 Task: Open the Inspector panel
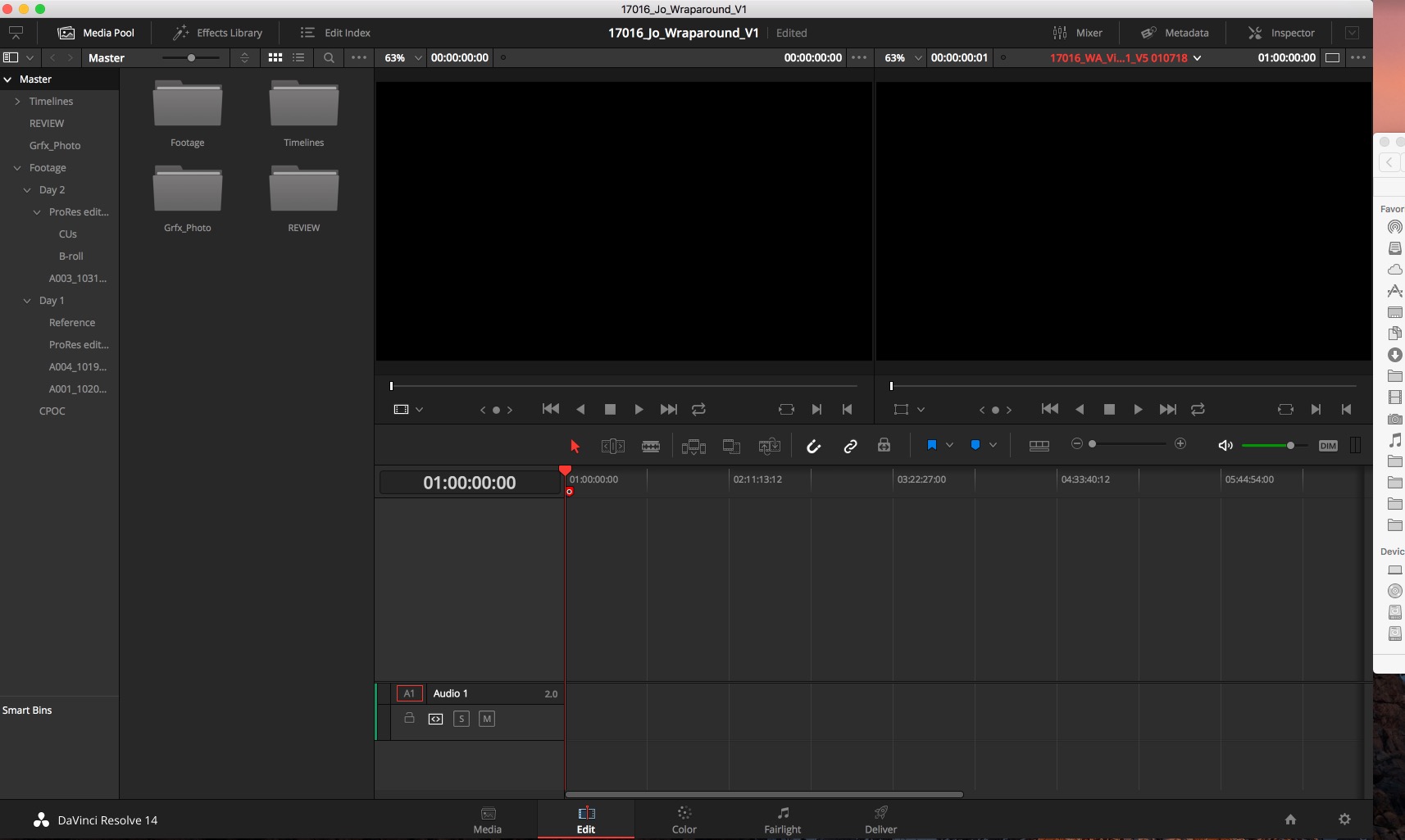(1281, 33)
